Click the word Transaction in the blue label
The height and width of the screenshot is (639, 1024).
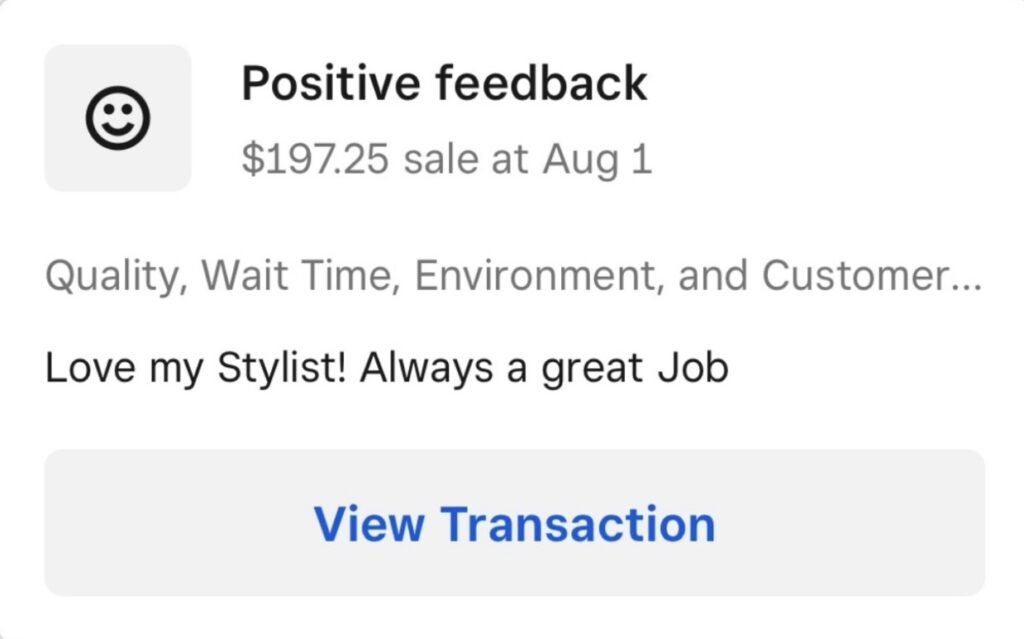point(578,524)
